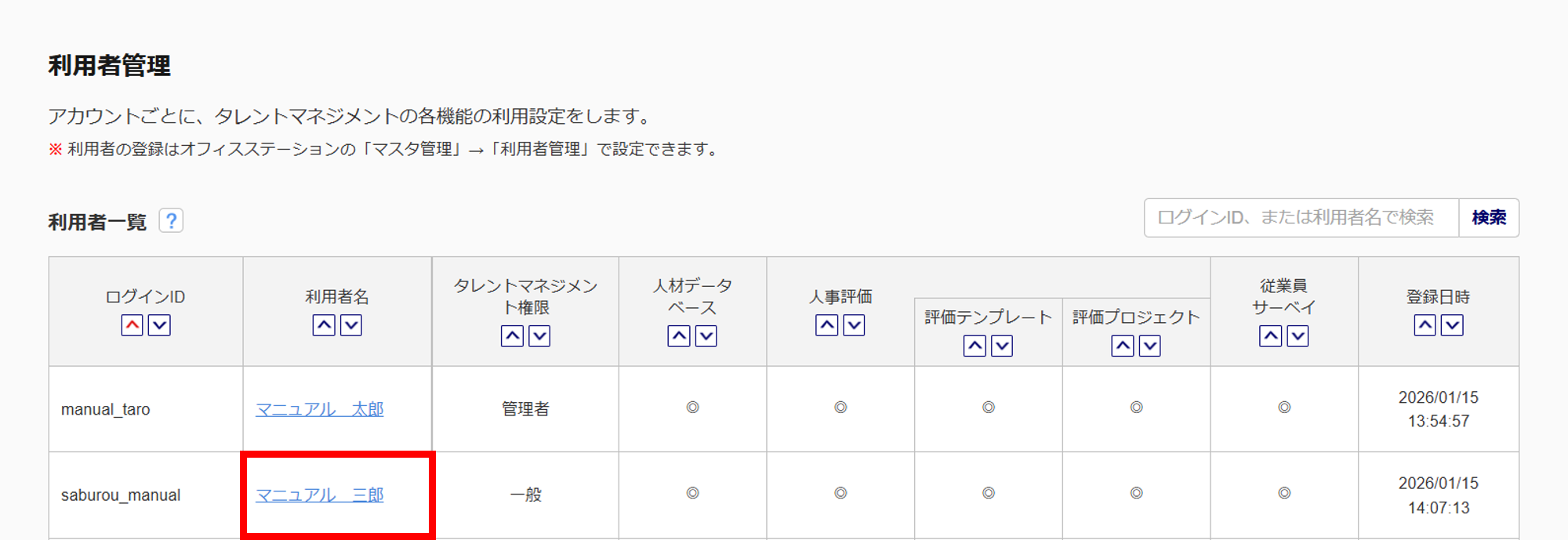This screenshot has width=1568, height=540.
Task: Sort talent management permission ascending
Action: [x=512, y=336]
